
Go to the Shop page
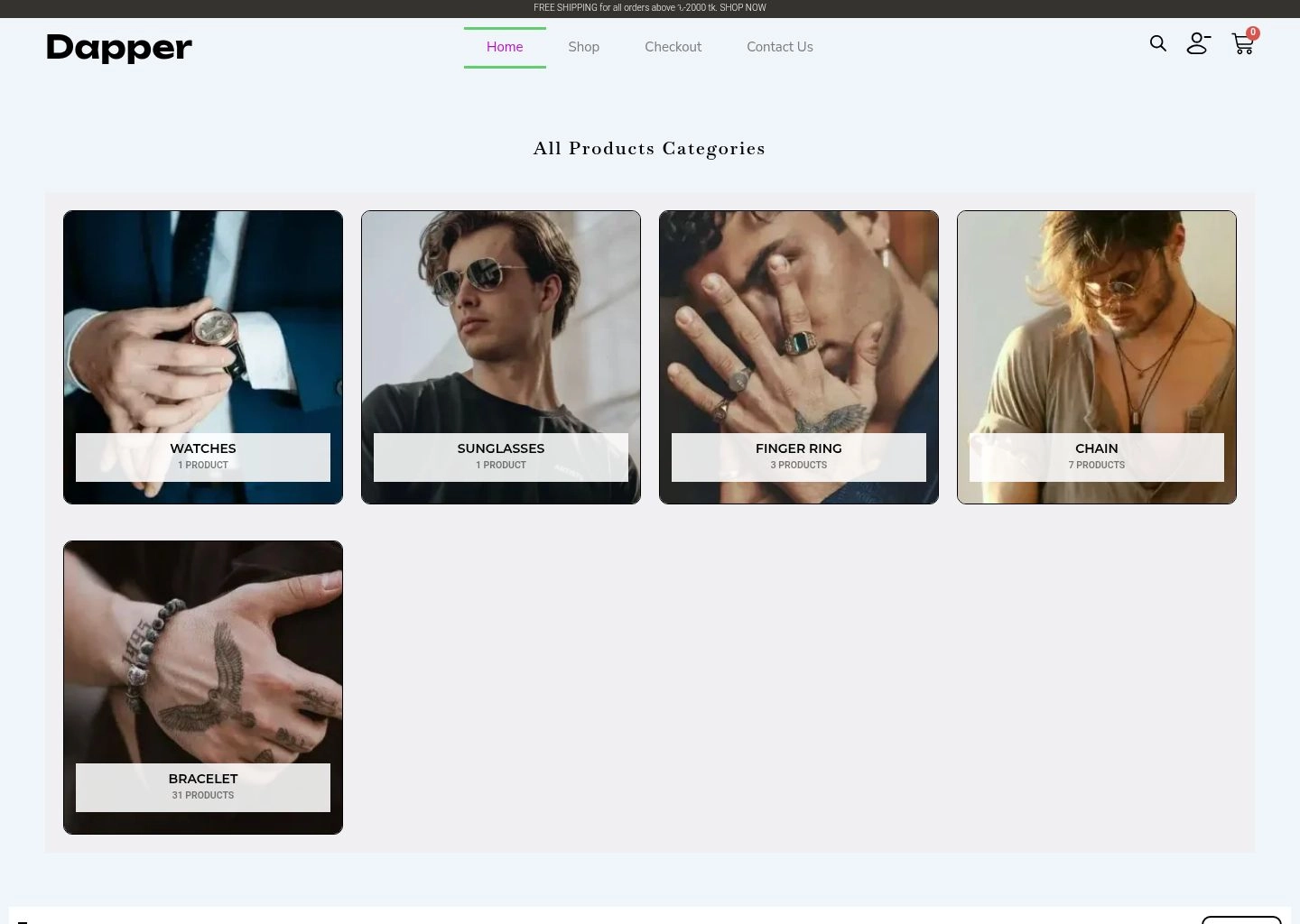(583, 47)
